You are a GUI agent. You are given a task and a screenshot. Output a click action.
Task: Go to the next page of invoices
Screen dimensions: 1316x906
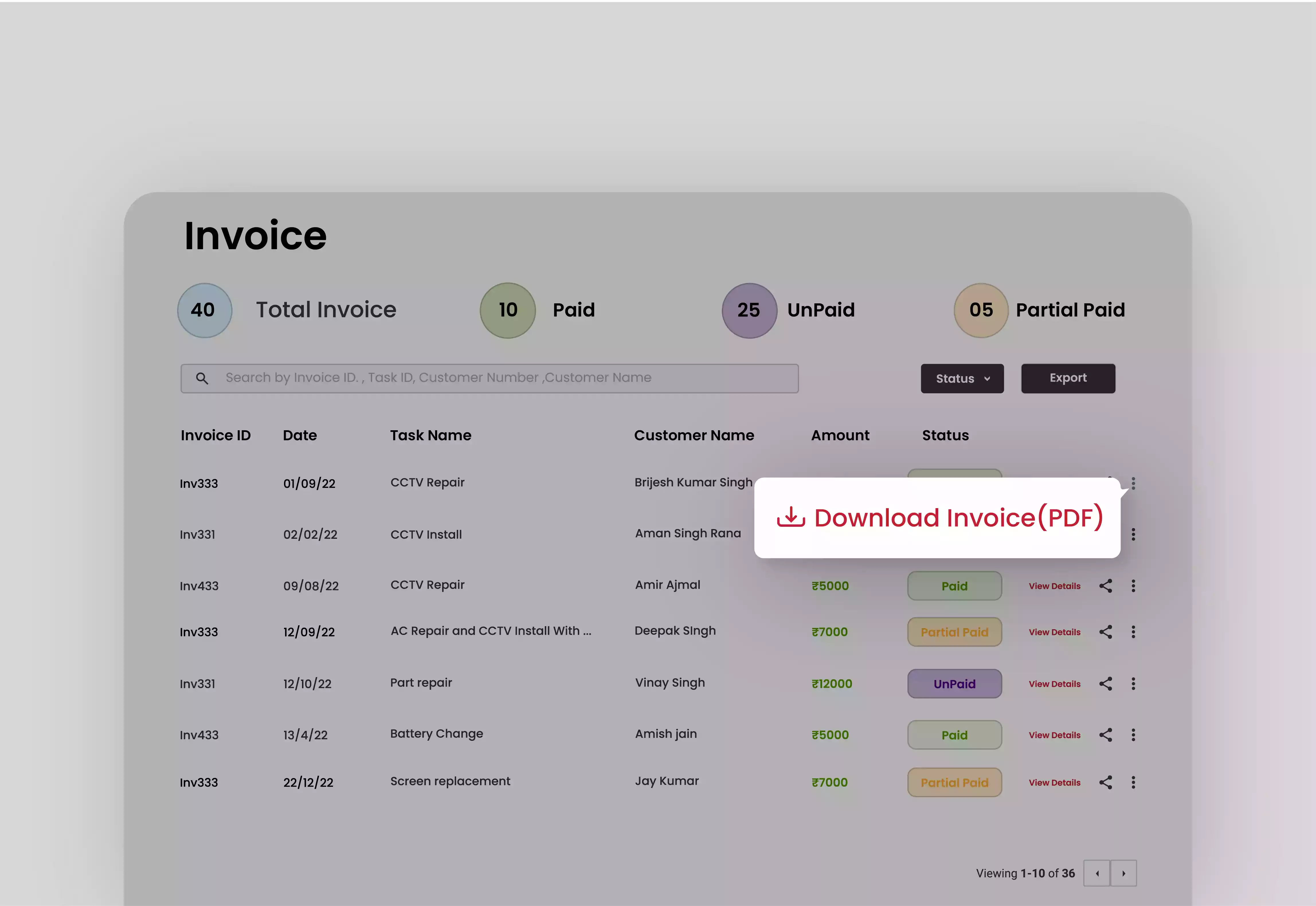(1123, 873)
